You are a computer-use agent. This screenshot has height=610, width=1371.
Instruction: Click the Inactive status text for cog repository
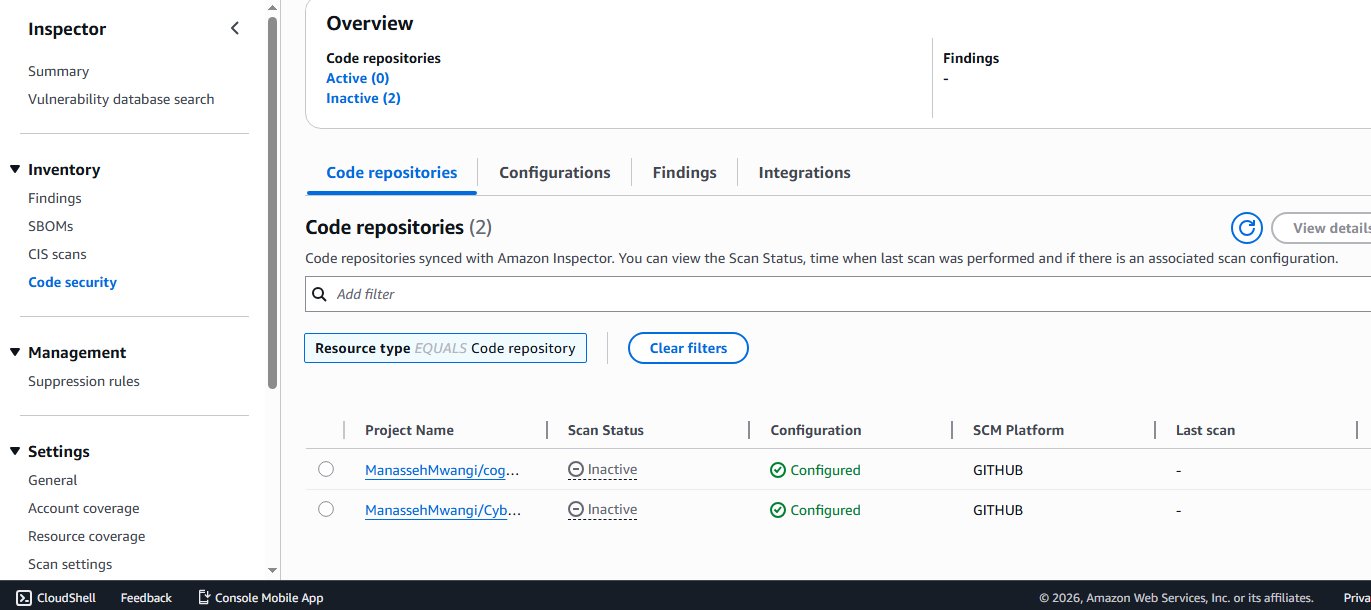[x=612, y=470]
